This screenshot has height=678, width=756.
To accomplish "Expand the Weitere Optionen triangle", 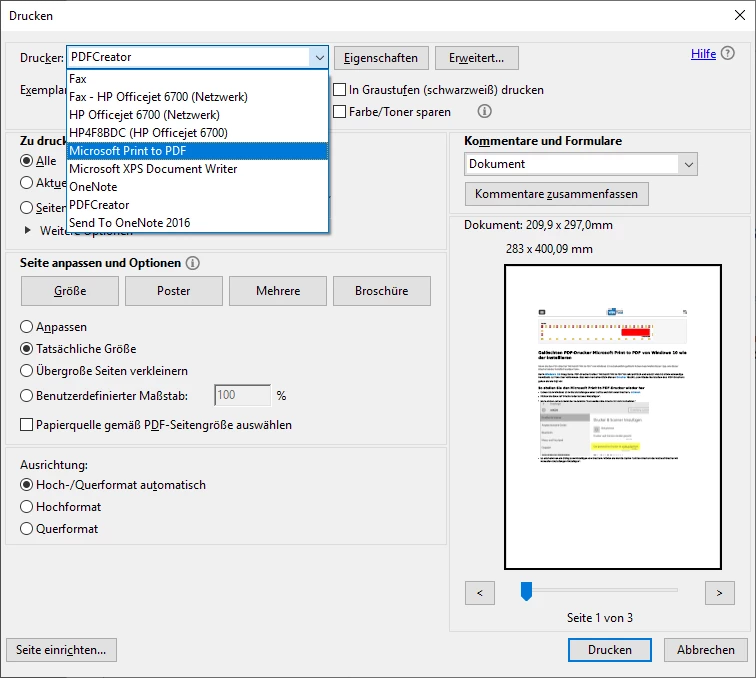I will (27, 231).
